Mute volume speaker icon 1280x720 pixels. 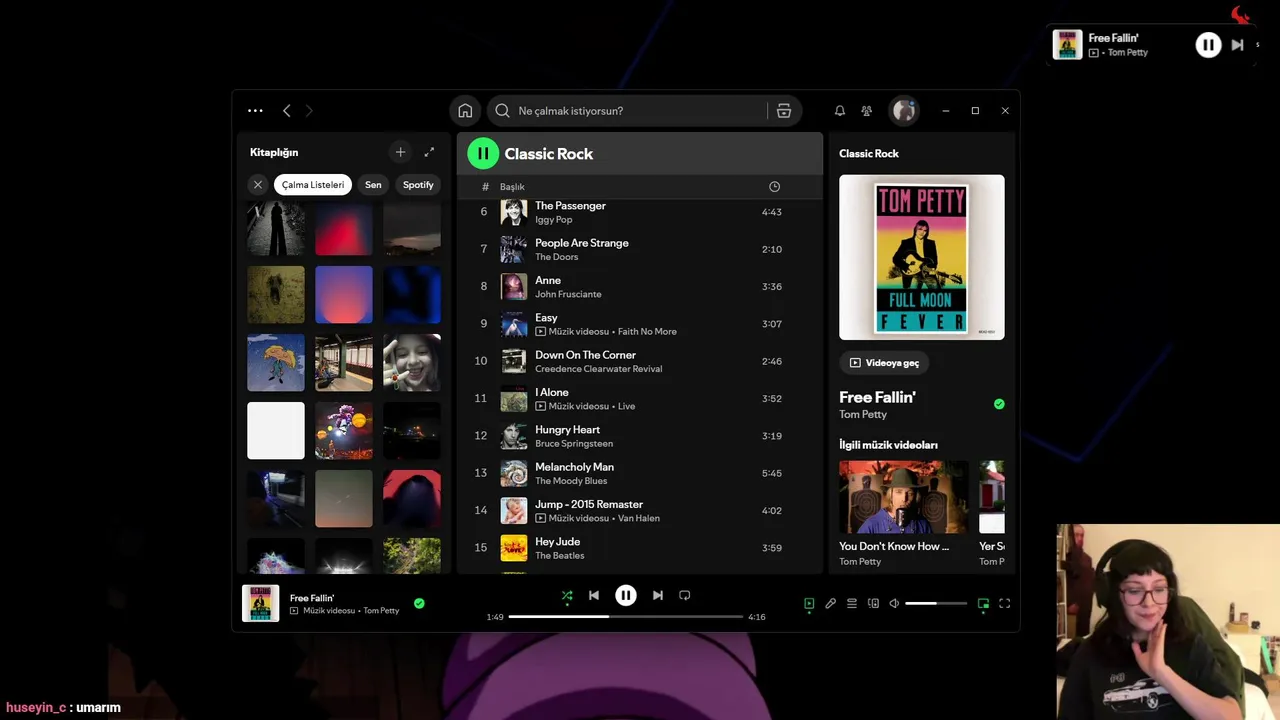click(x=894, y=604)
